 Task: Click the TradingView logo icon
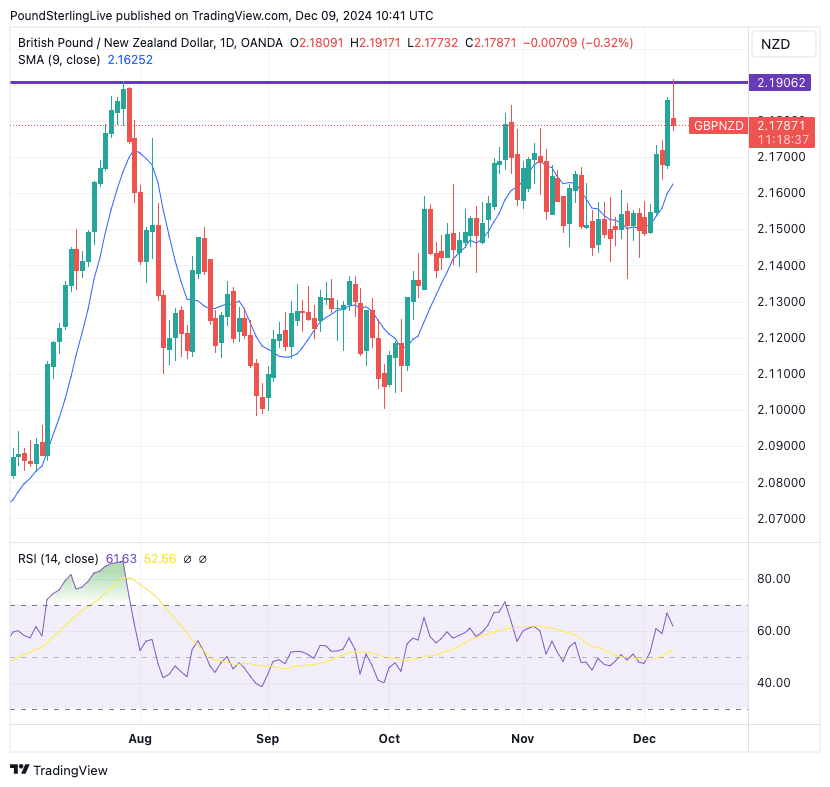[x=19, y=770]
